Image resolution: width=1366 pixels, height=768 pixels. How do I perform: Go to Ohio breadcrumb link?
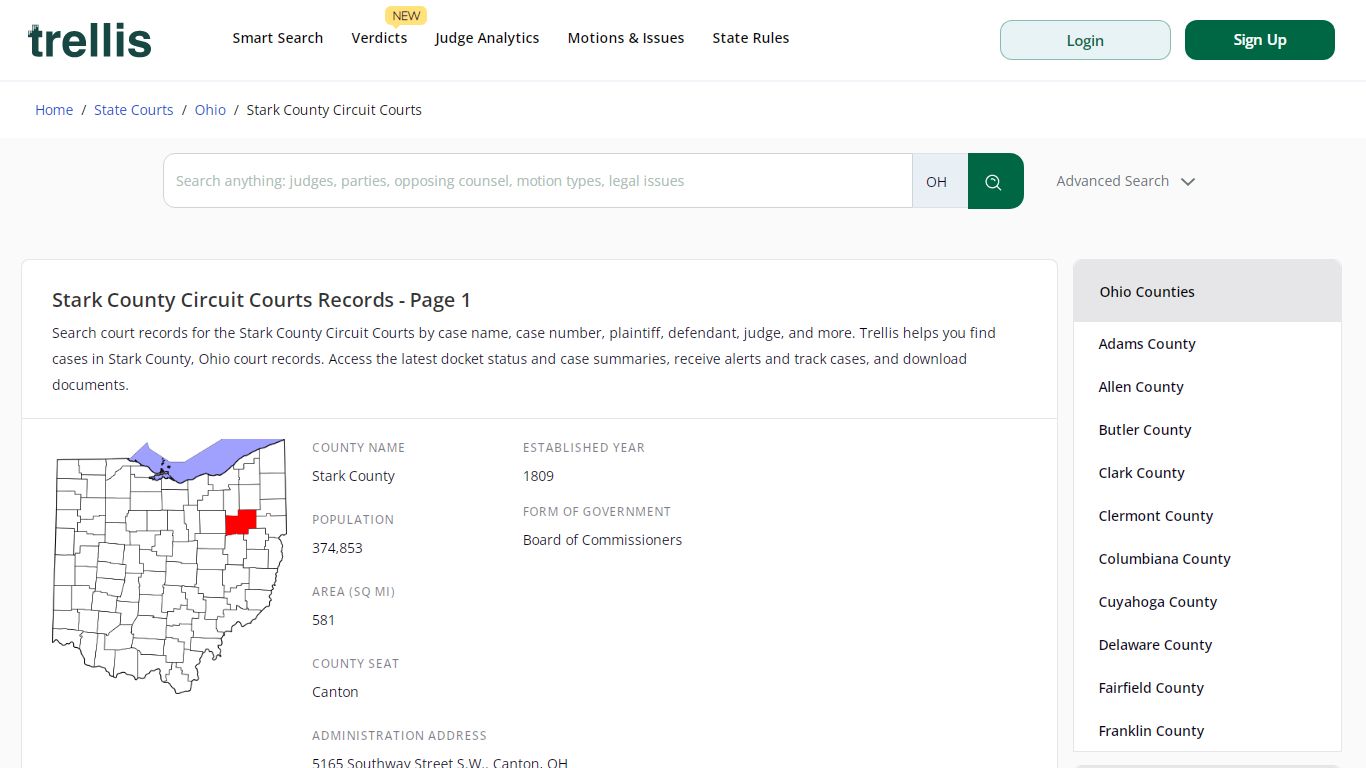(x=210, y=110)
